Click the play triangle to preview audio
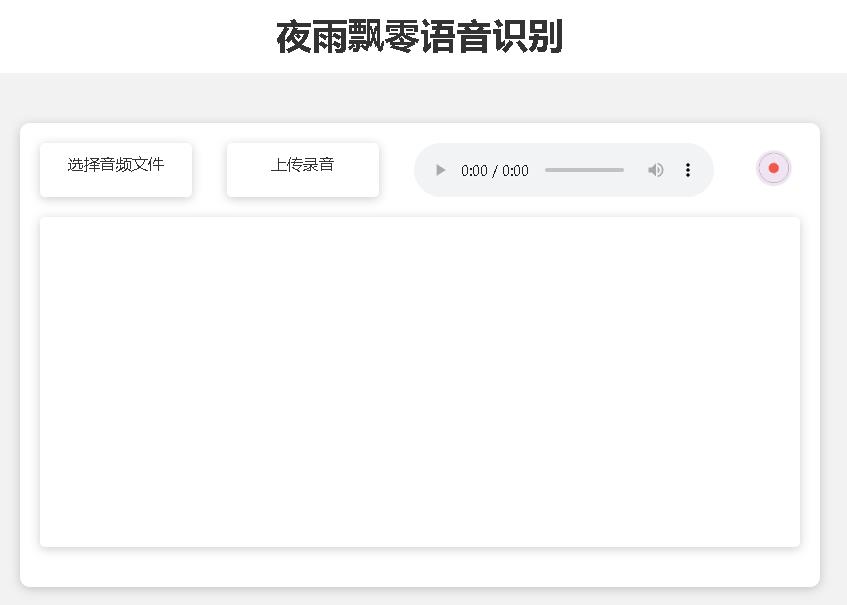The image size is (847, 605). tap(440, 170)
